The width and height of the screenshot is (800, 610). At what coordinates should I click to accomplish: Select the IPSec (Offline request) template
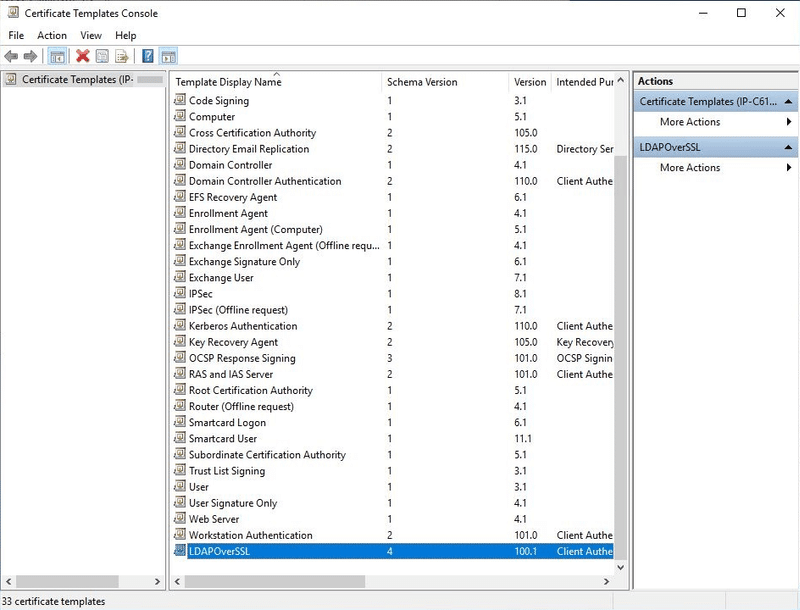tap(238, 310)
